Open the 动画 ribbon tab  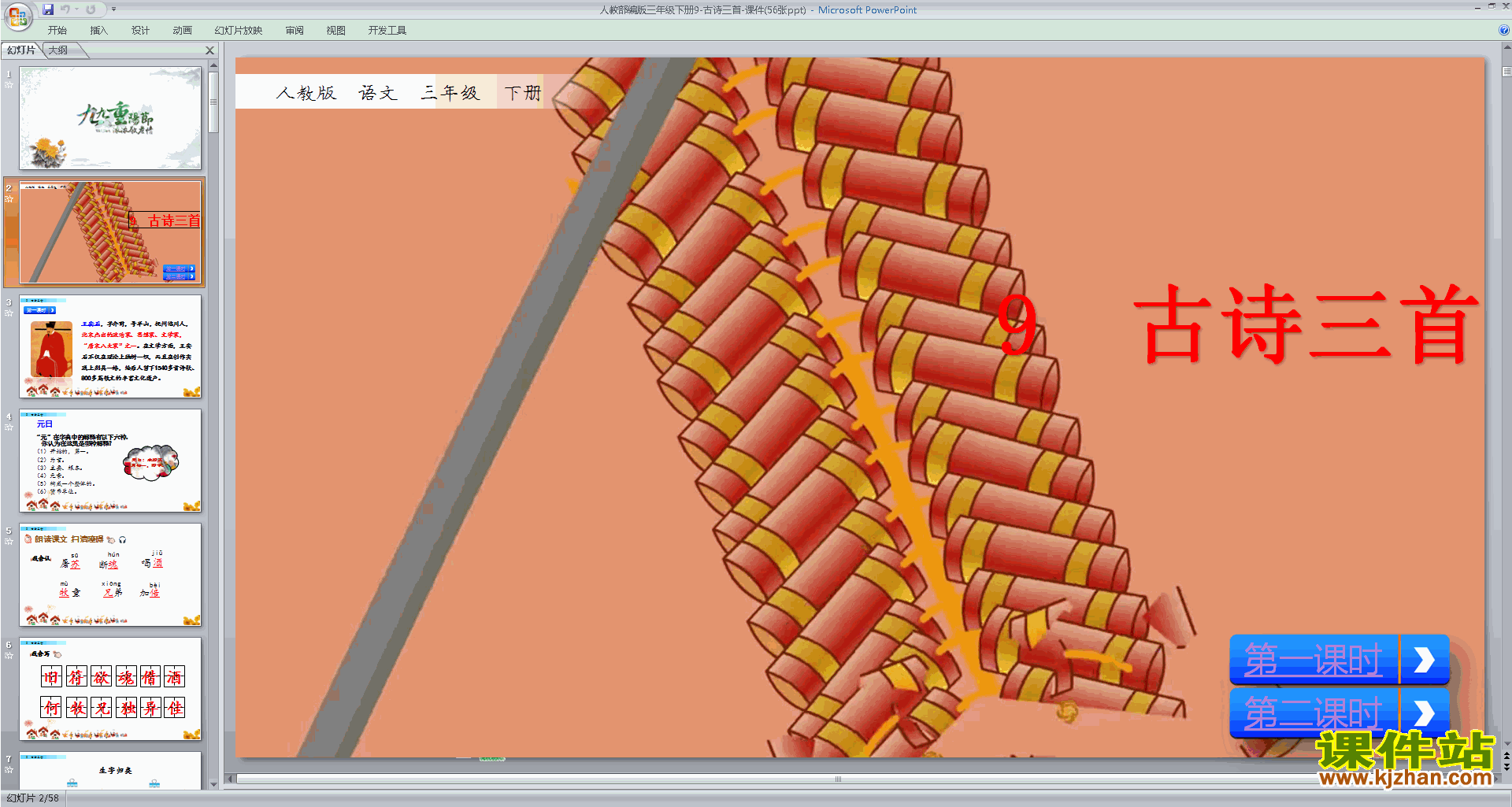(x=183, y=31)
